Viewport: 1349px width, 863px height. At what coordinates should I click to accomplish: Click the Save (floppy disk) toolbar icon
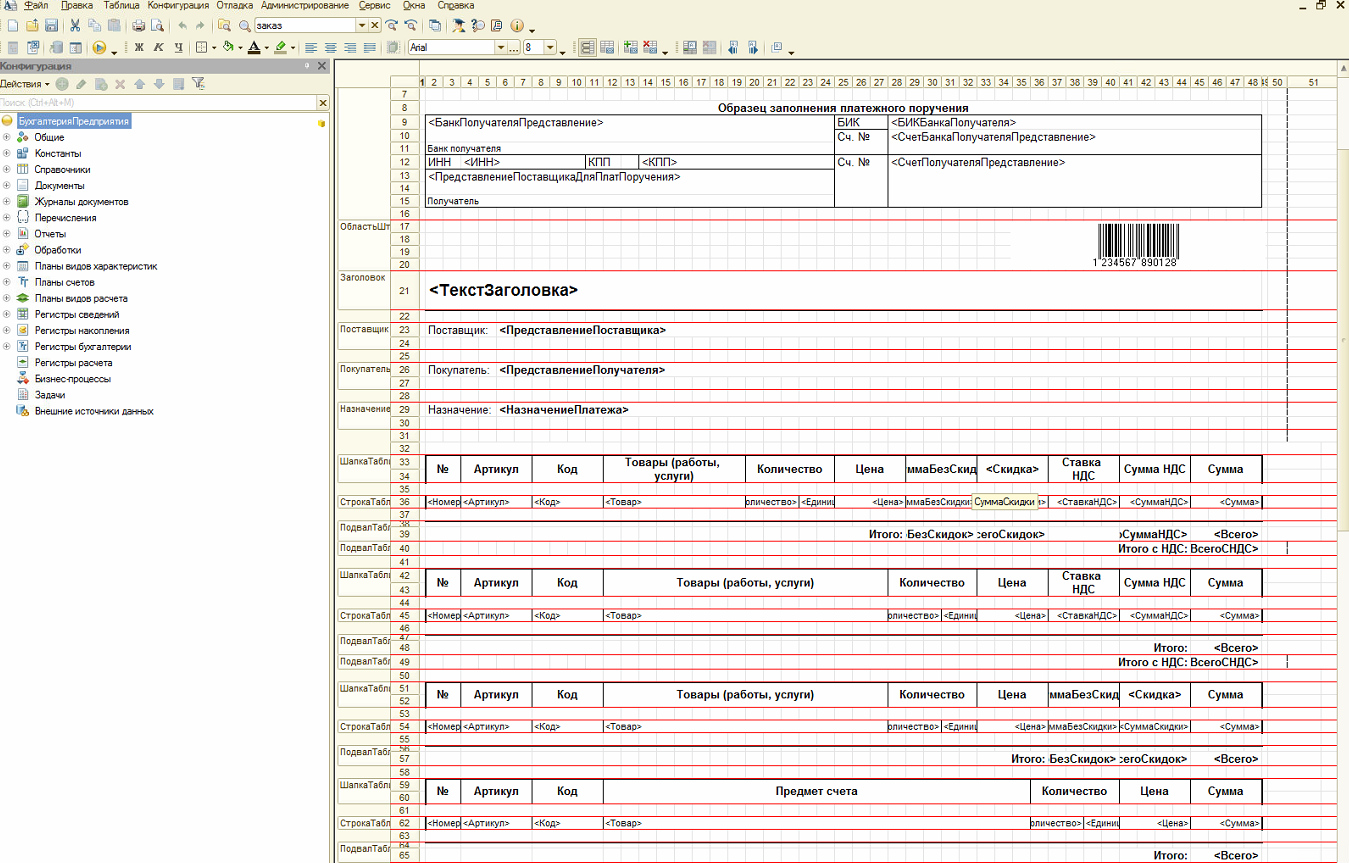click(52, 25)
